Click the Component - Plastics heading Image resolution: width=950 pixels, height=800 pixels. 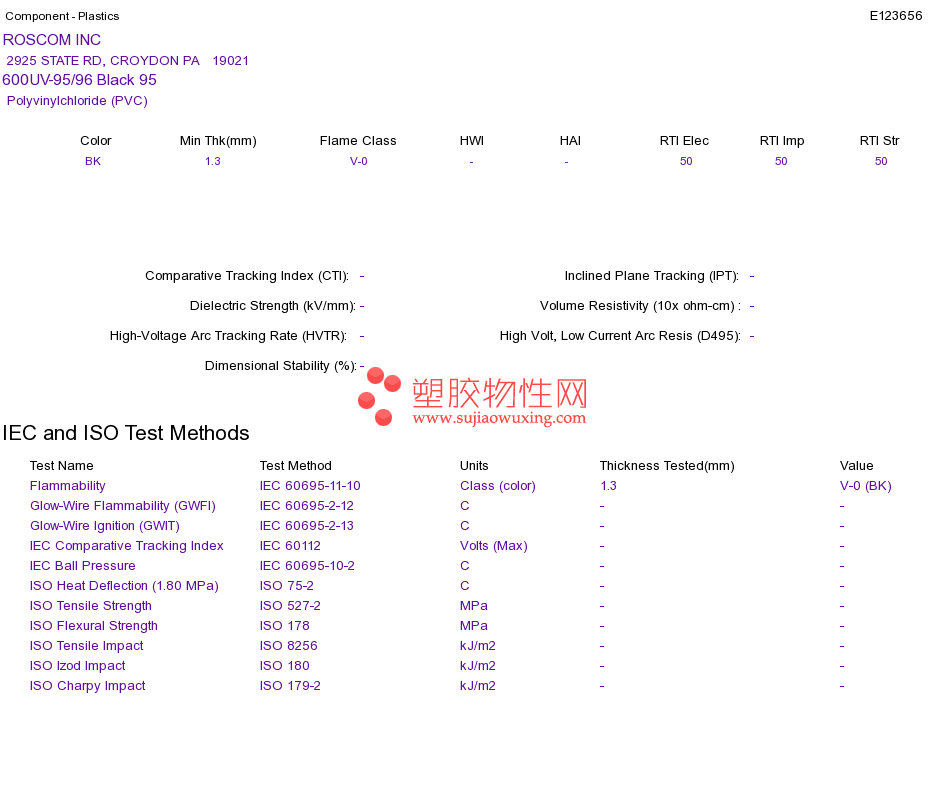pyautogui.click(x=62, y=16)
